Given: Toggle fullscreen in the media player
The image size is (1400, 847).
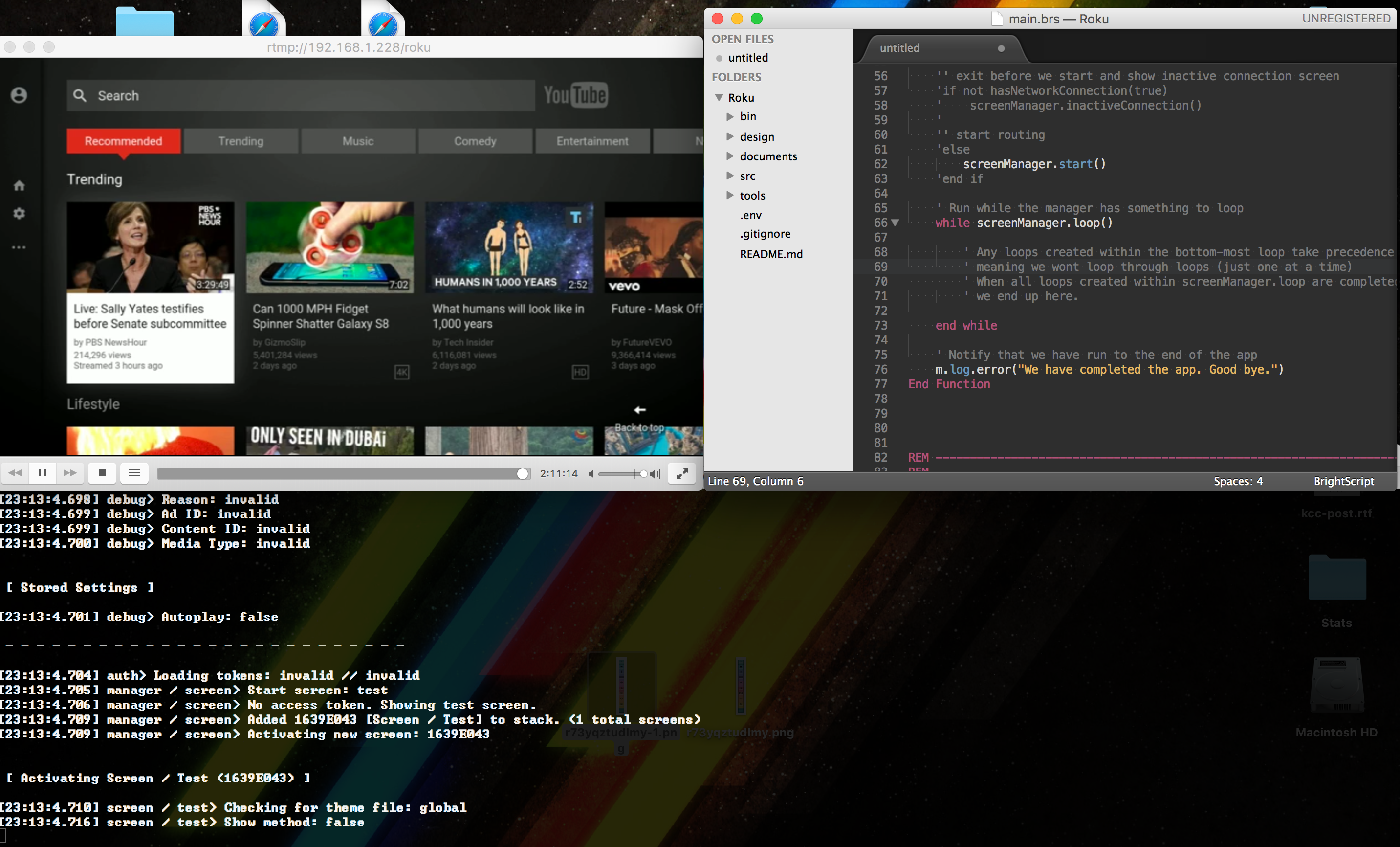Looking at the screenshot, I should 682,473.
